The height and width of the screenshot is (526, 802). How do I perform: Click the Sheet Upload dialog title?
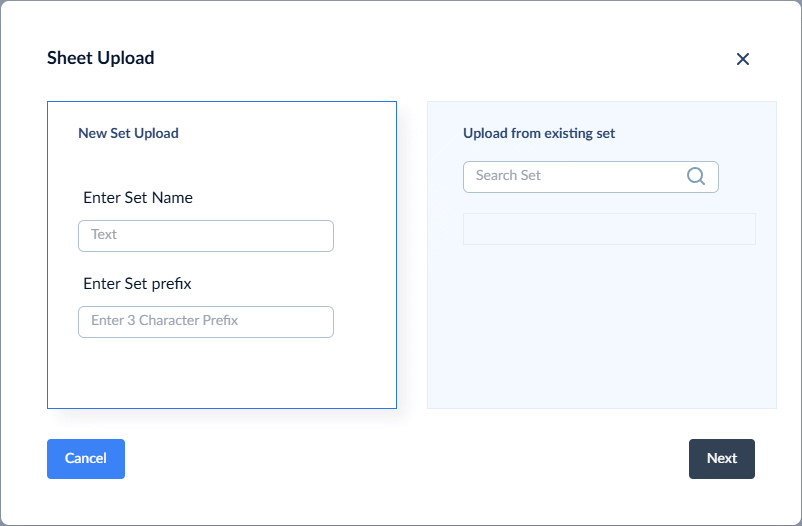(101, 58)
